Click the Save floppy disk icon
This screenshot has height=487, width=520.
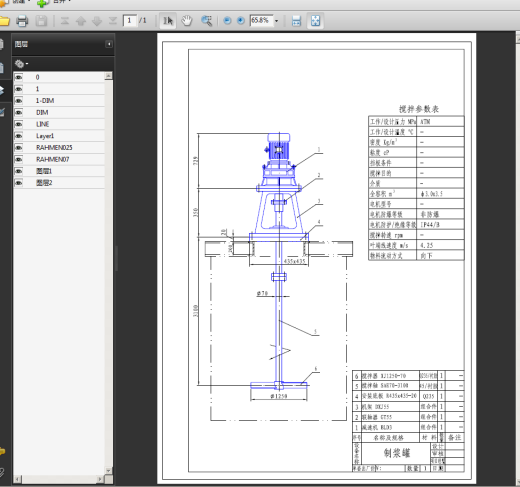(41, 21)
